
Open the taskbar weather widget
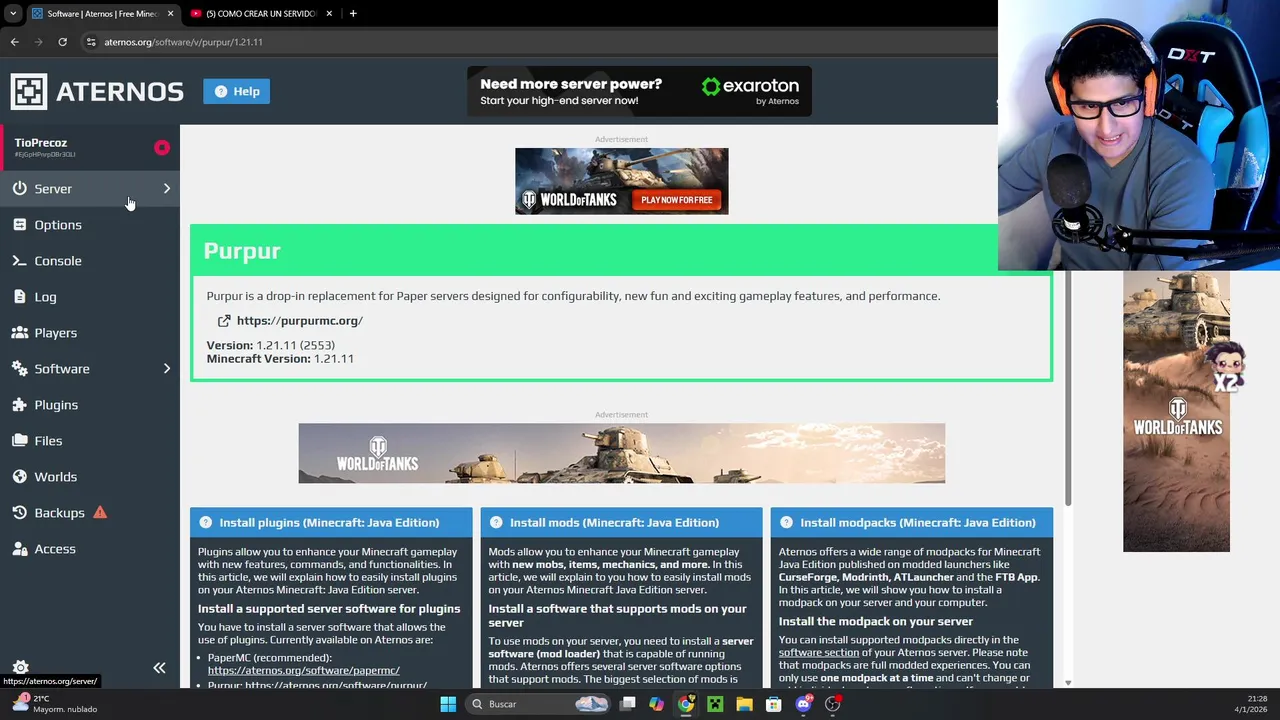pyautogui.click(x=55, y=704)
